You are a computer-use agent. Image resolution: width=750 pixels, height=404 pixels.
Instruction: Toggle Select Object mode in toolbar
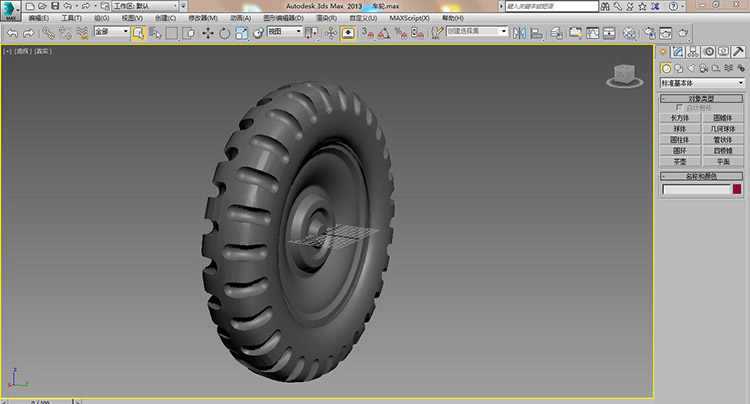(138, 32)
